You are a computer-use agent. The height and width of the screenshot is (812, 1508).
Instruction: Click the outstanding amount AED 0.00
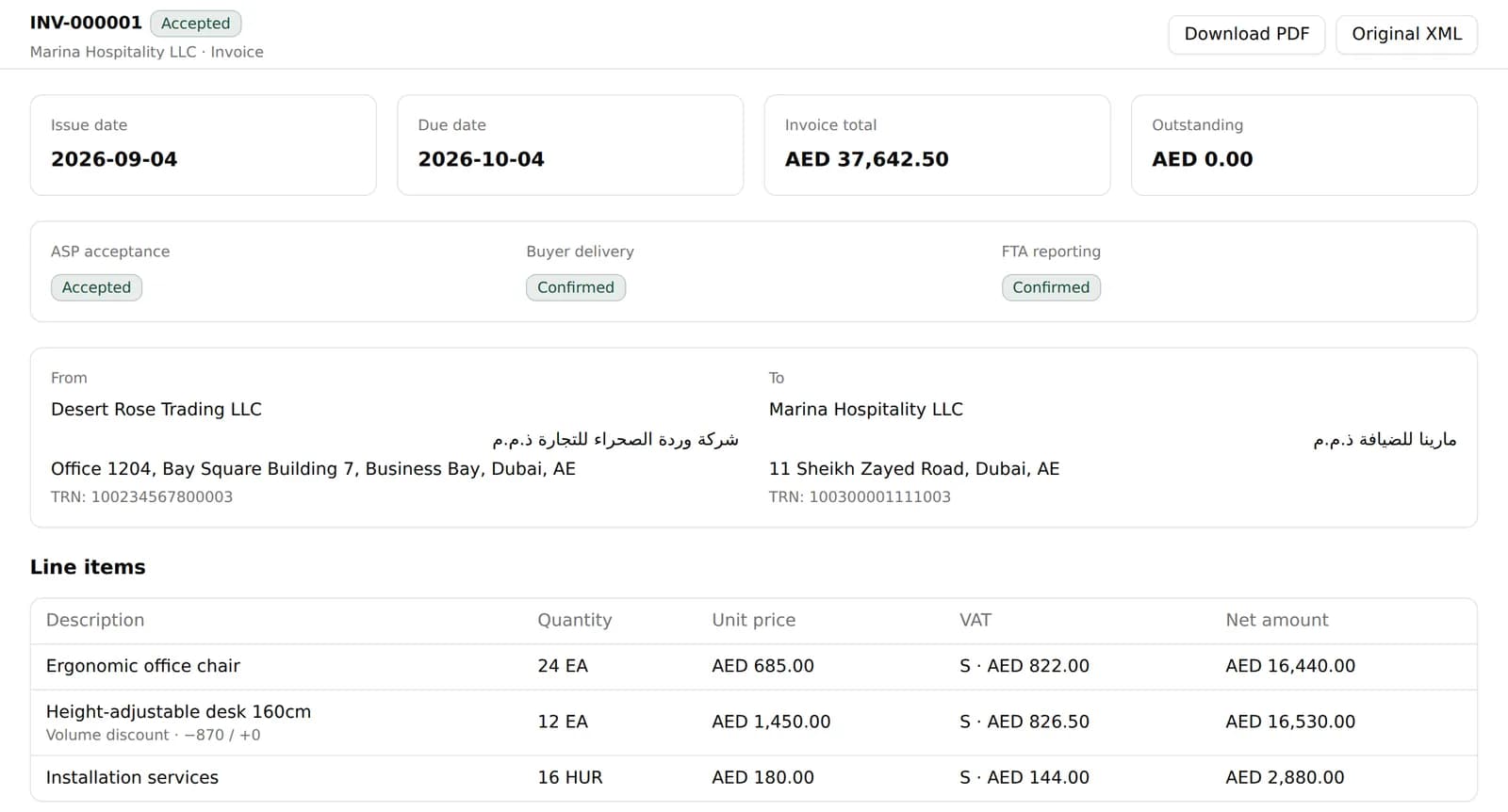tap(1203, 159)
